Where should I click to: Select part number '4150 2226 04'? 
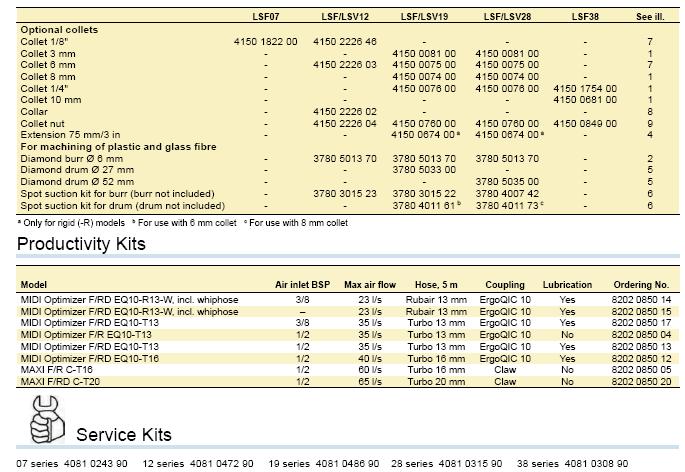point(345,124)
